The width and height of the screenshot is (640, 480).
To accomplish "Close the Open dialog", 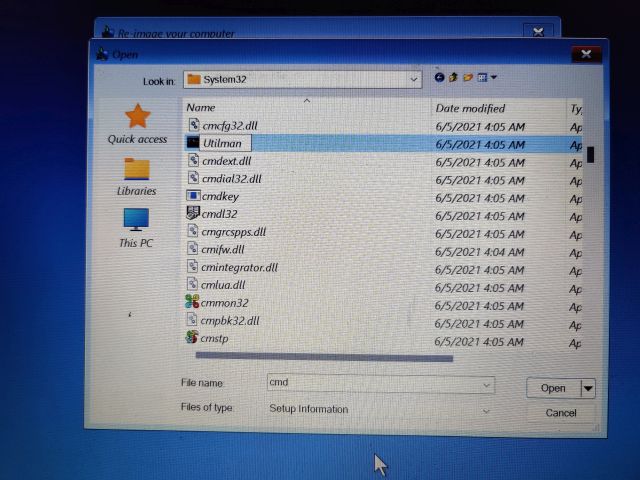I will [x=587, y=54].
